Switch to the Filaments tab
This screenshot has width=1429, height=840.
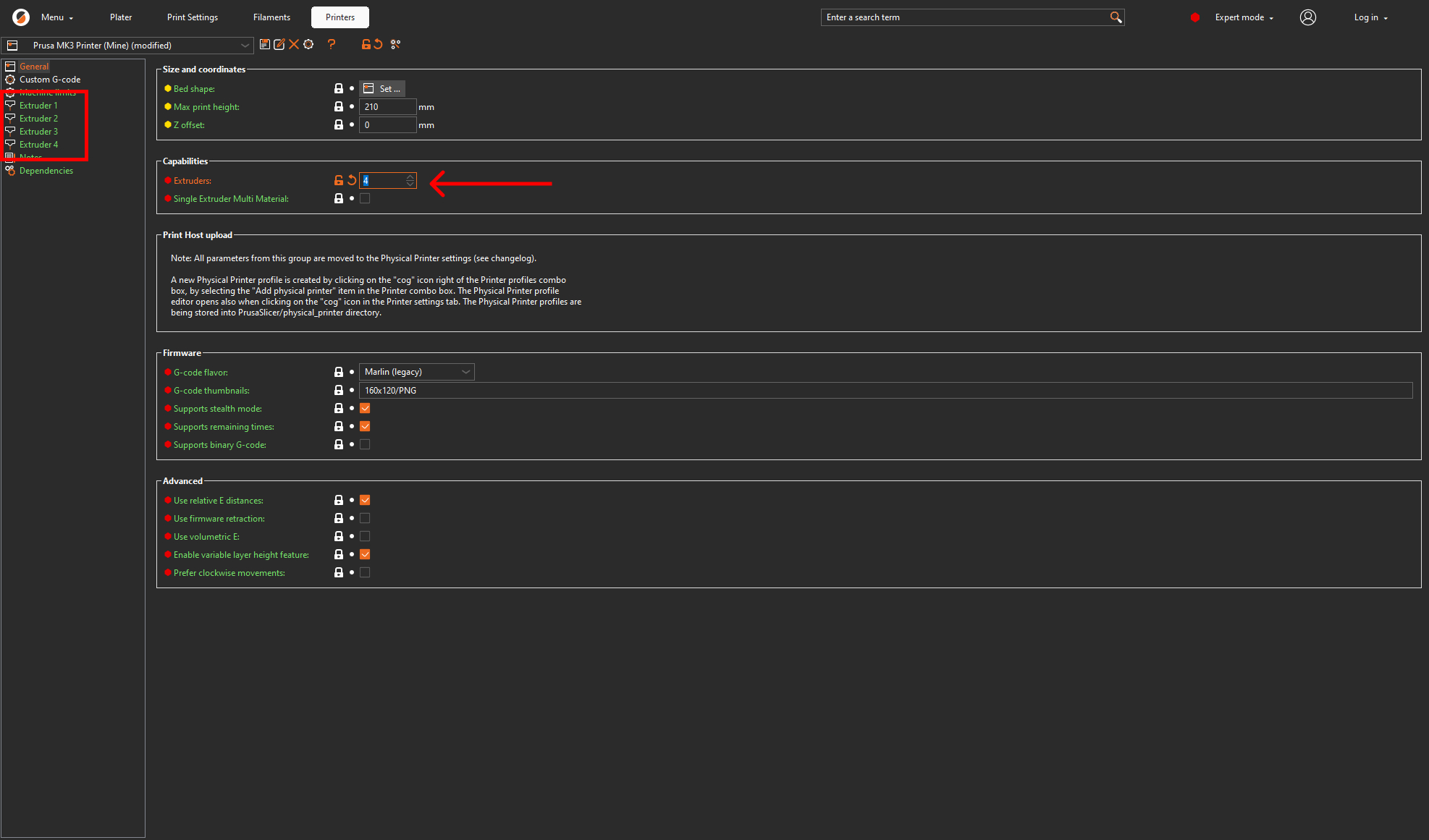pyautogui.click(x=271, y=17)
